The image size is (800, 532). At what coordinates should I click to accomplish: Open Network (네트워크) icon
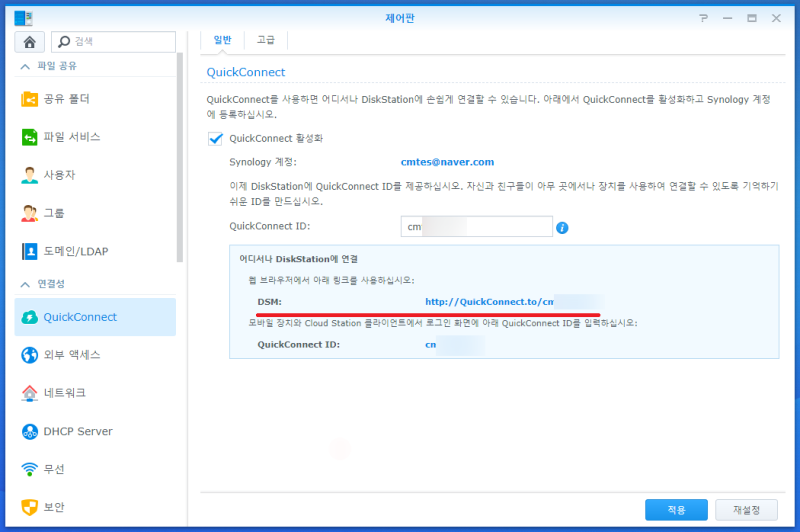tap(30, 393)
